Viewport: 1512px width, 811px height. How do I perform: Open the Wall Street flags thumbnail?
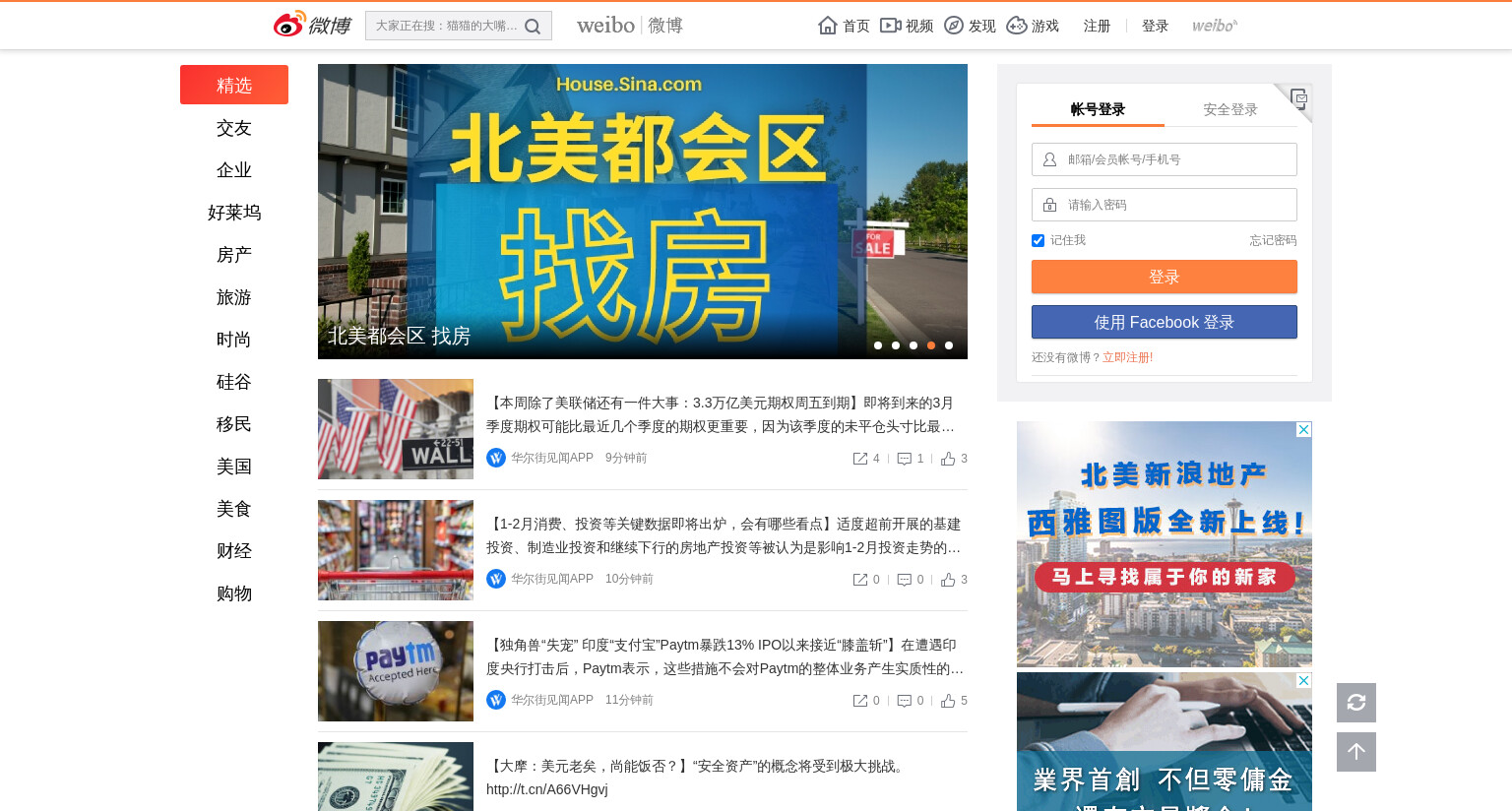point(396,429)
